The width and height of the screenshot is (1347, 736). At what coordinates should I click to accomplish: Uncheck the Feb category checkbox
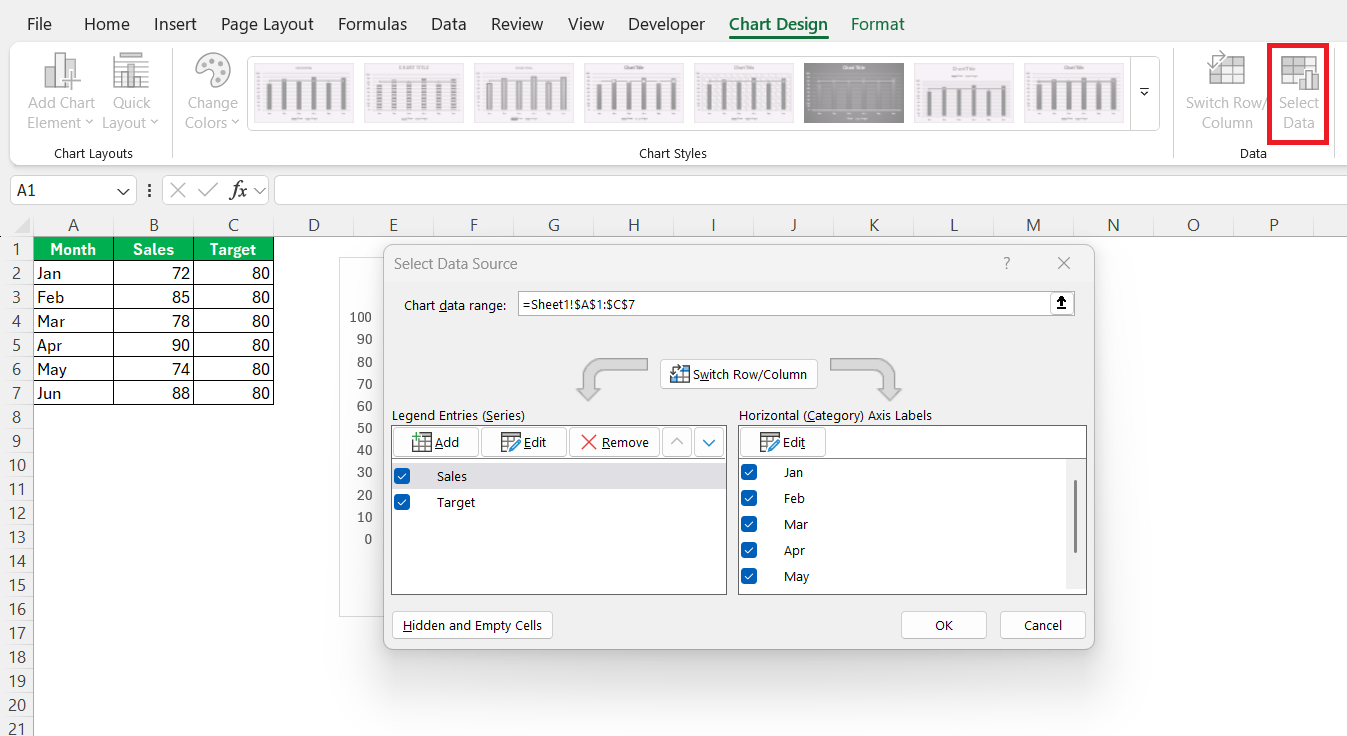point(749,498)
